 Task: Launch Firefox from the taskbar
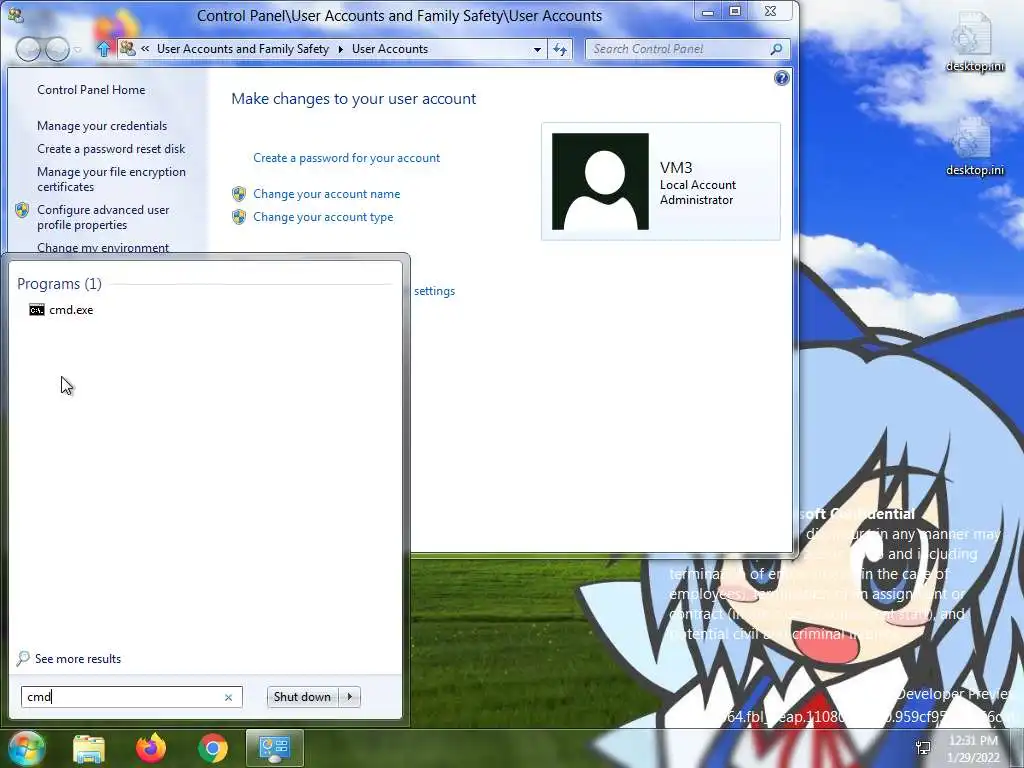pos(151,748)
